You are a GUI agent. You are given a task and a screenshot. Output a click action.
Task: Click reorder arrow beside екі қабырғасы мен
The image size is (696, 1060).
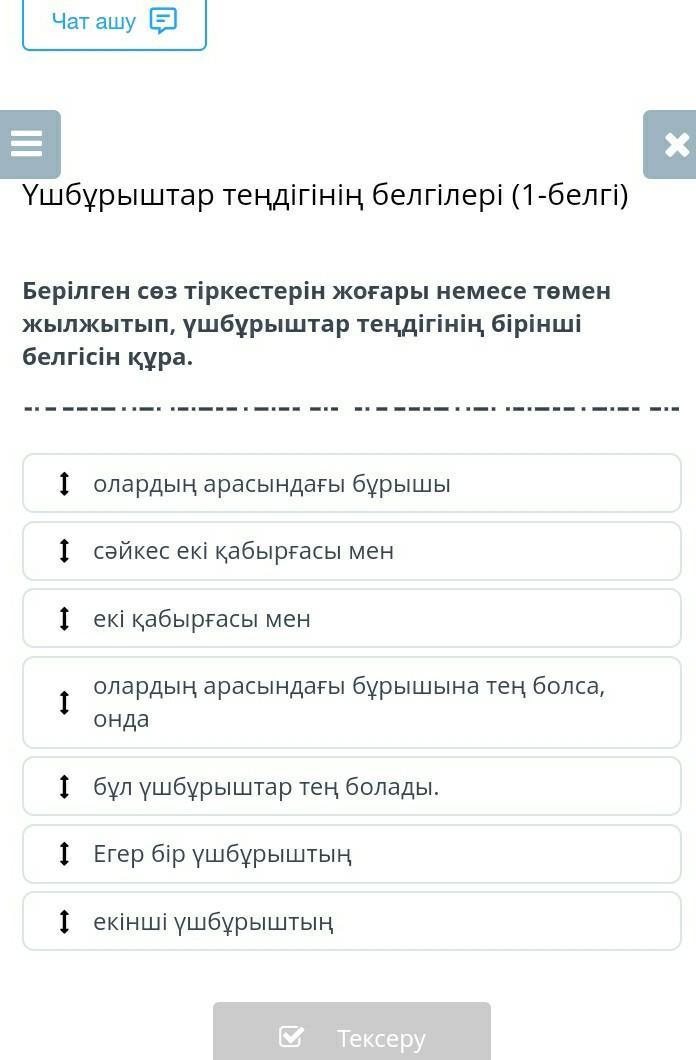64,618
